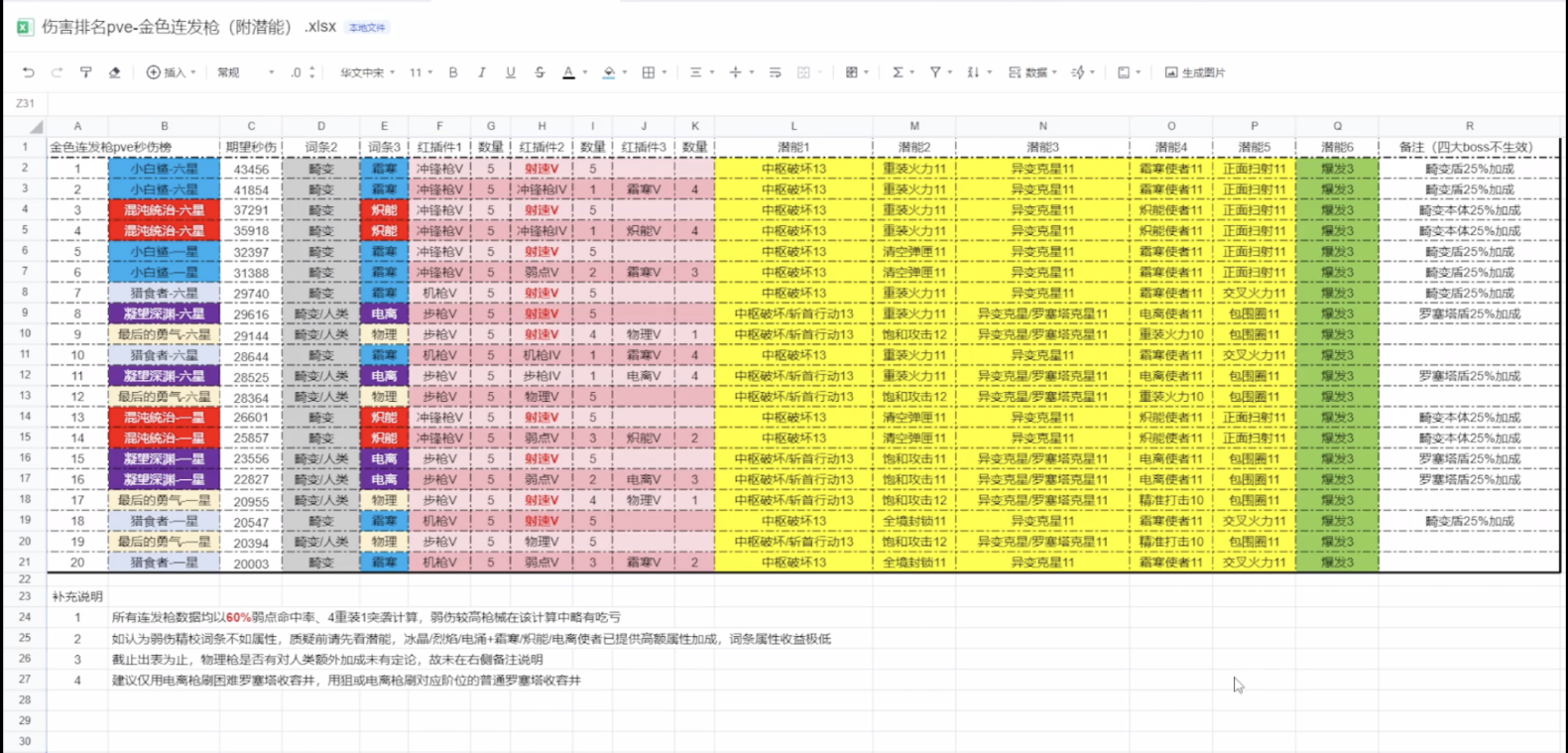Open the font color dropdown arrow
The image size is (1568, 753).
(x=585, y=72)
